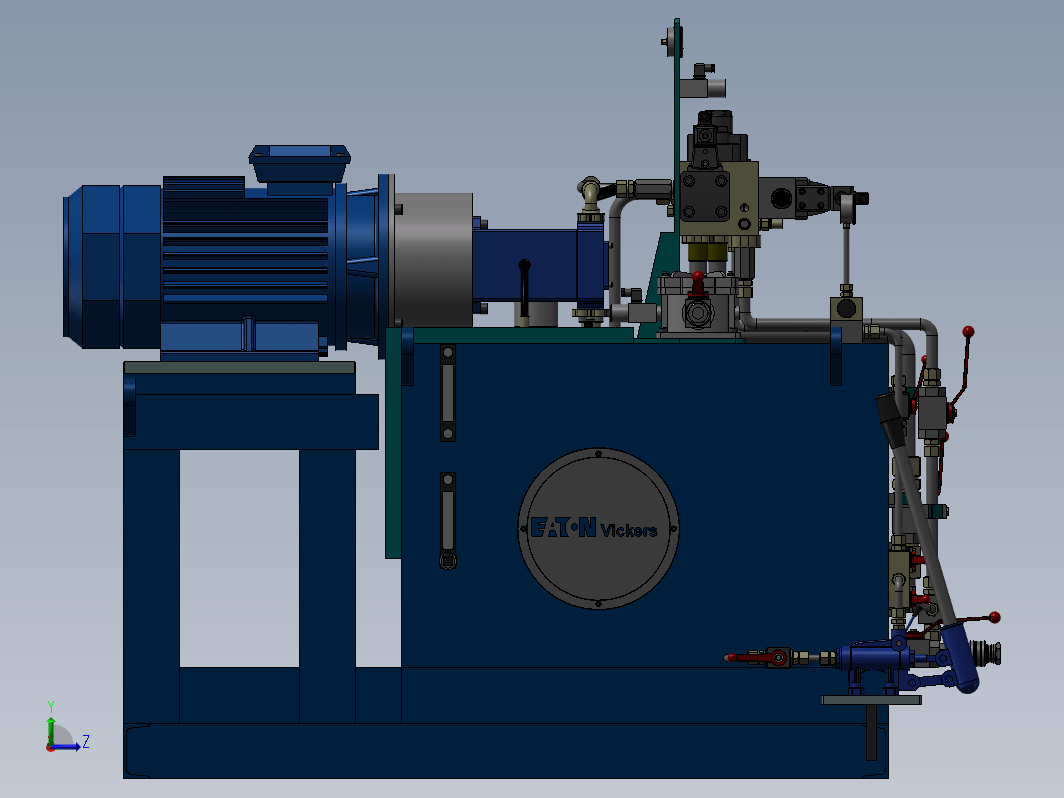Viewport: 1064px width, 798px height.
Task: Select the lower sight level gauge on the tank
Action: [x=448, y=520]
